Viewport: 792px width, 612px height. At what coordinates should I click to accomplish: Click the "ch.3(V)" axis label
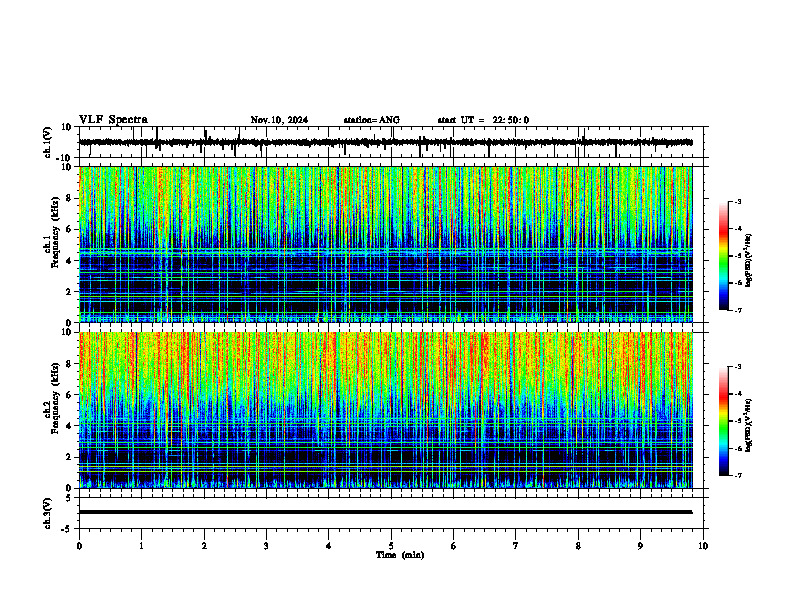tap(48, 514)
